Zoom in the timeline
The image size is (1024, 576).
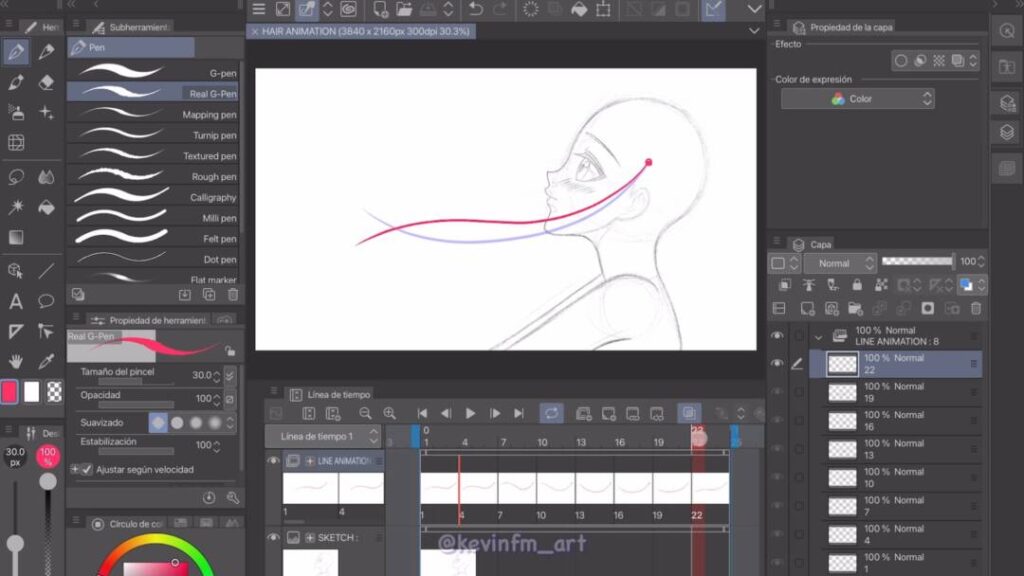click(390, 413)
